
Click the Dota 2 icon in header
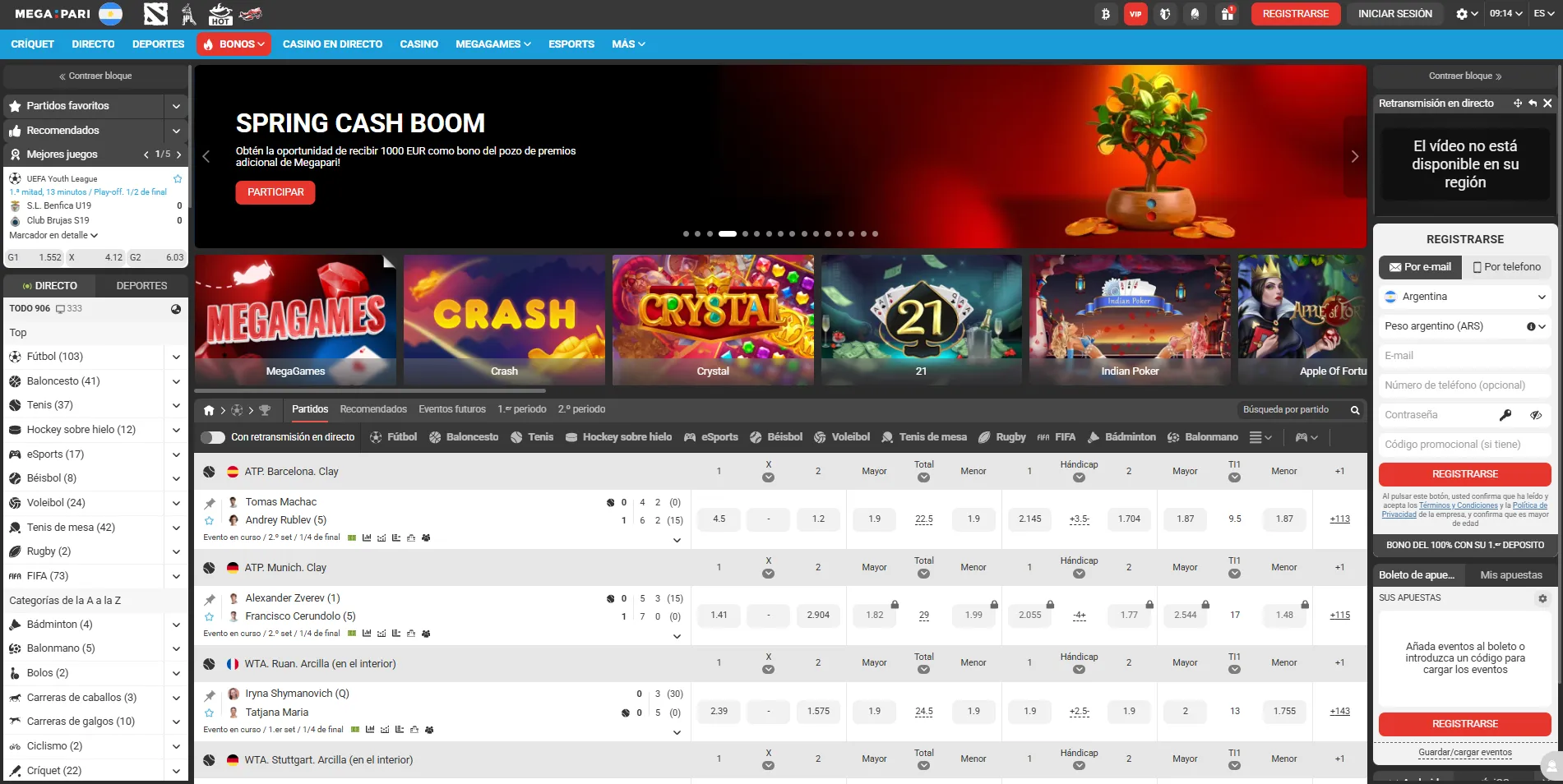pos(155,14)
